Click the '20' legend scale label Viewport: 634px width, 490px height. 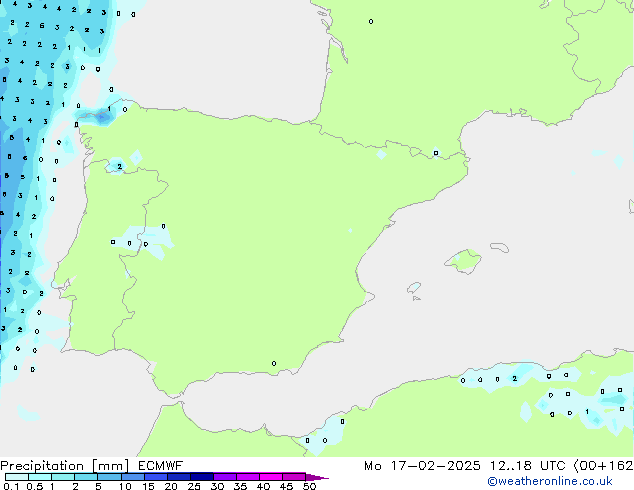[171, 486]
